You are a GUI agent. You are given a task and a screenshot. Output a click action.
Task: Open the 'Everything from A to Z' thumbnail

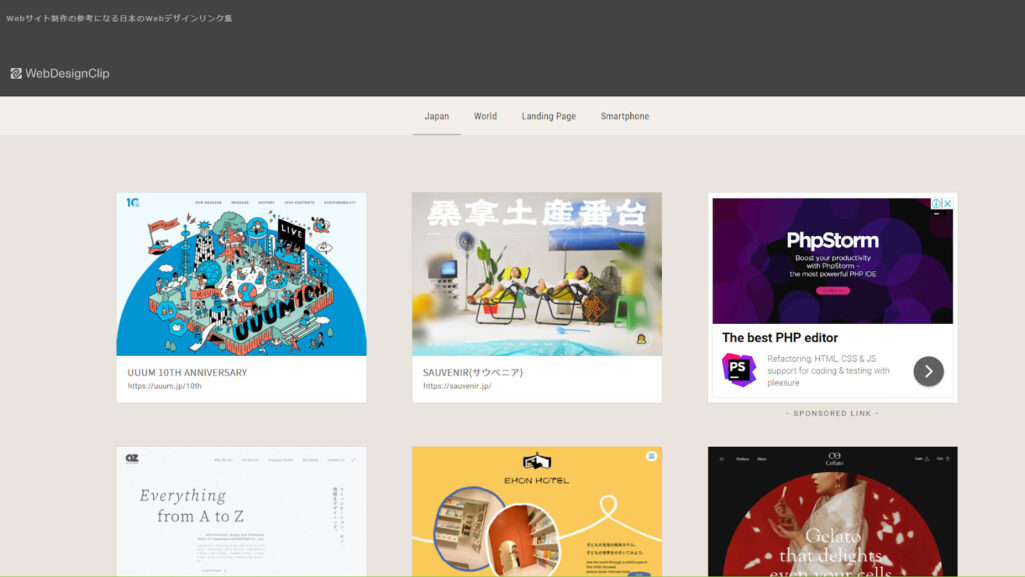[x=241, y=512]
